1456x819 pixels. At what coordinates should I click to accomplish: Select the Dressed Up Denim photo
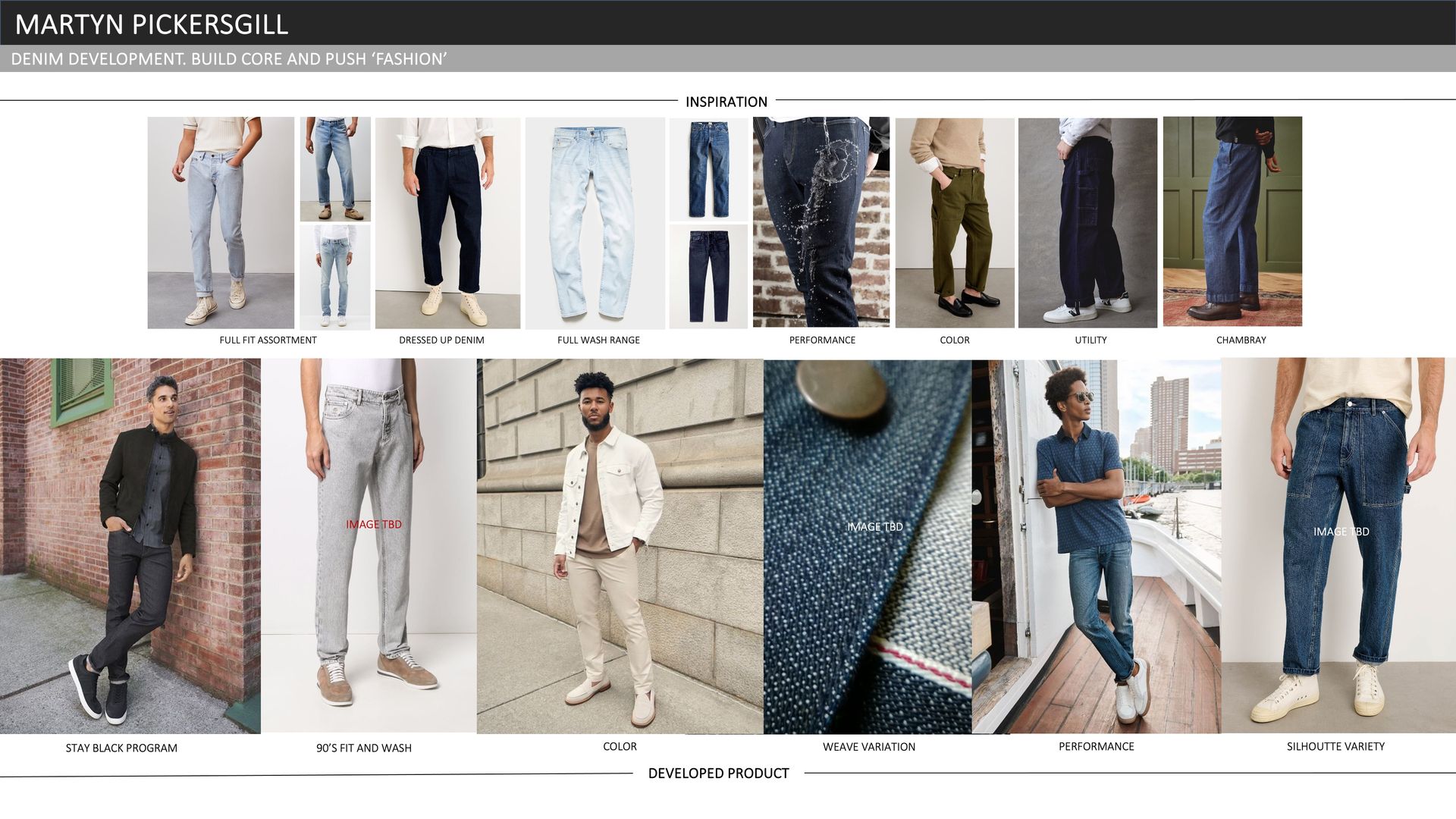[x=447, y=222]
